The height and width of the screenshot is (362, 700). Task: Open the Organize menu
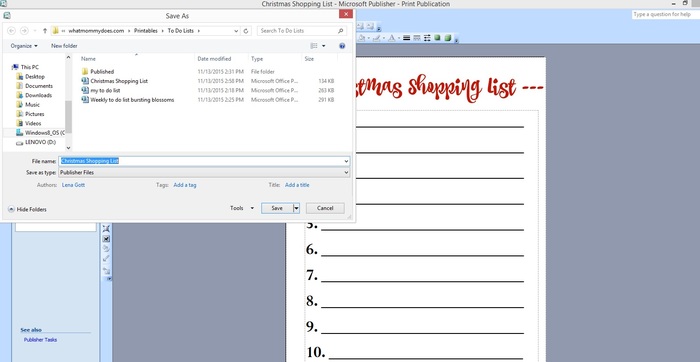[24, 46]
